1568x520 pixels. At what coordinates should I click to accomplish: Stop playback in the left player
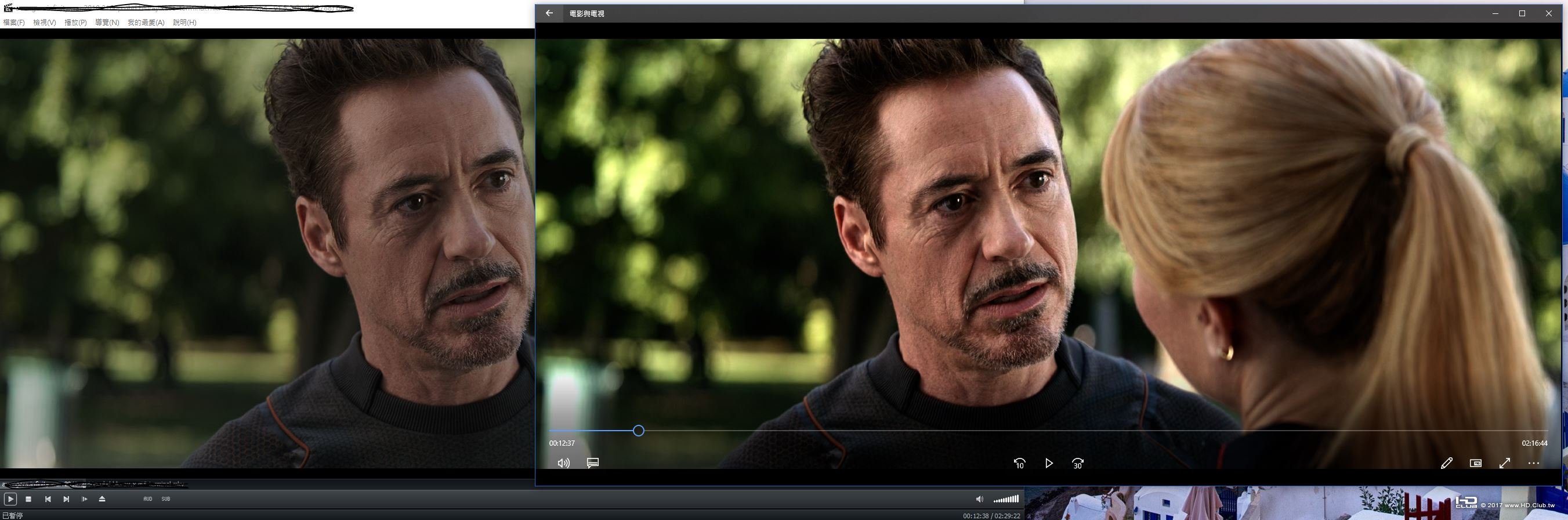point(28,499)
